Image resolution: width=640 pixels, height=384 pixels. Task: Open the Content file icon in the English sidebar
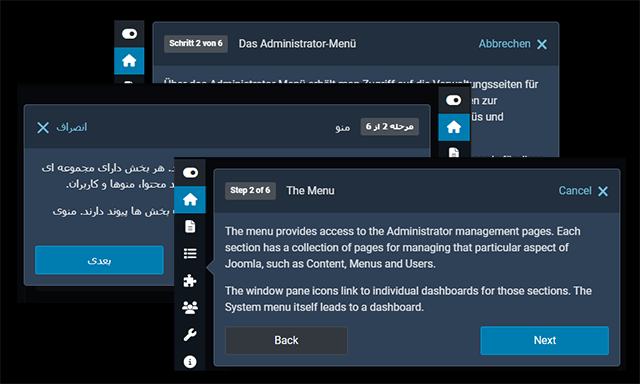coord(190,226)
